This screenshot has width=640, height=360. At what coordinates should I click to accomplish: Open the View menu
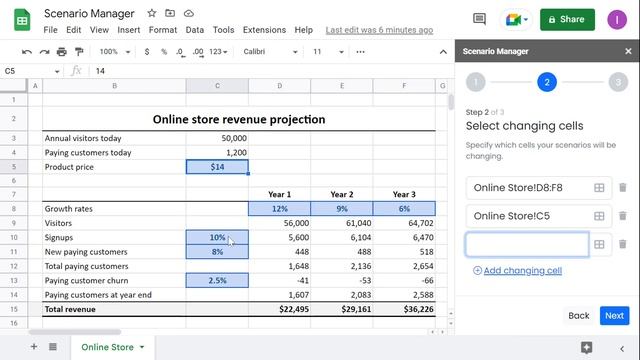(x=99, y=30)
